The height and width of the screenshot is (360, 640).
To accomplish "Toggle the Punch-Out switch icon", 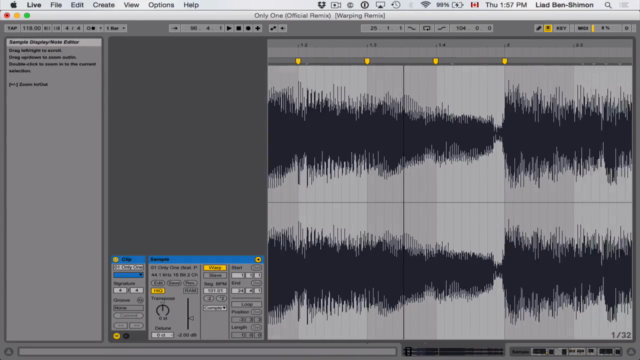I will 442,28.
